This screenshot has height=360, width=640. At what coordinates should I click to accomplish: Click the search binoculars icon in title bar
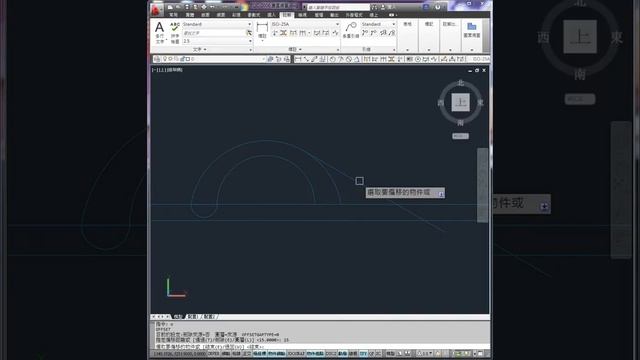coord(374,7)
